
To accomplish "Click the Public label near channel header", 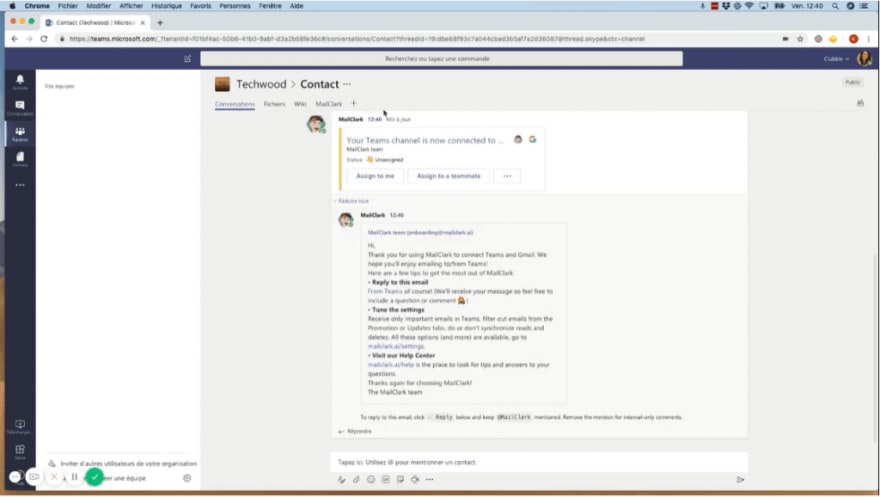I will coord(852,82).
